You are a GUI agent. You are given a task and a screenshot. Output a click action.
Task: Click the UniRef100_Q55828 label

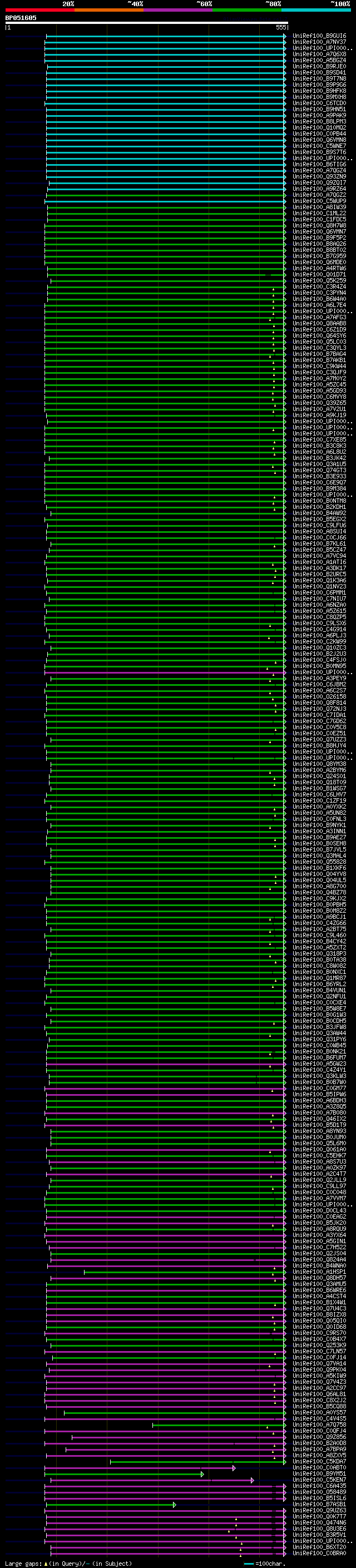tap(319, 862)
